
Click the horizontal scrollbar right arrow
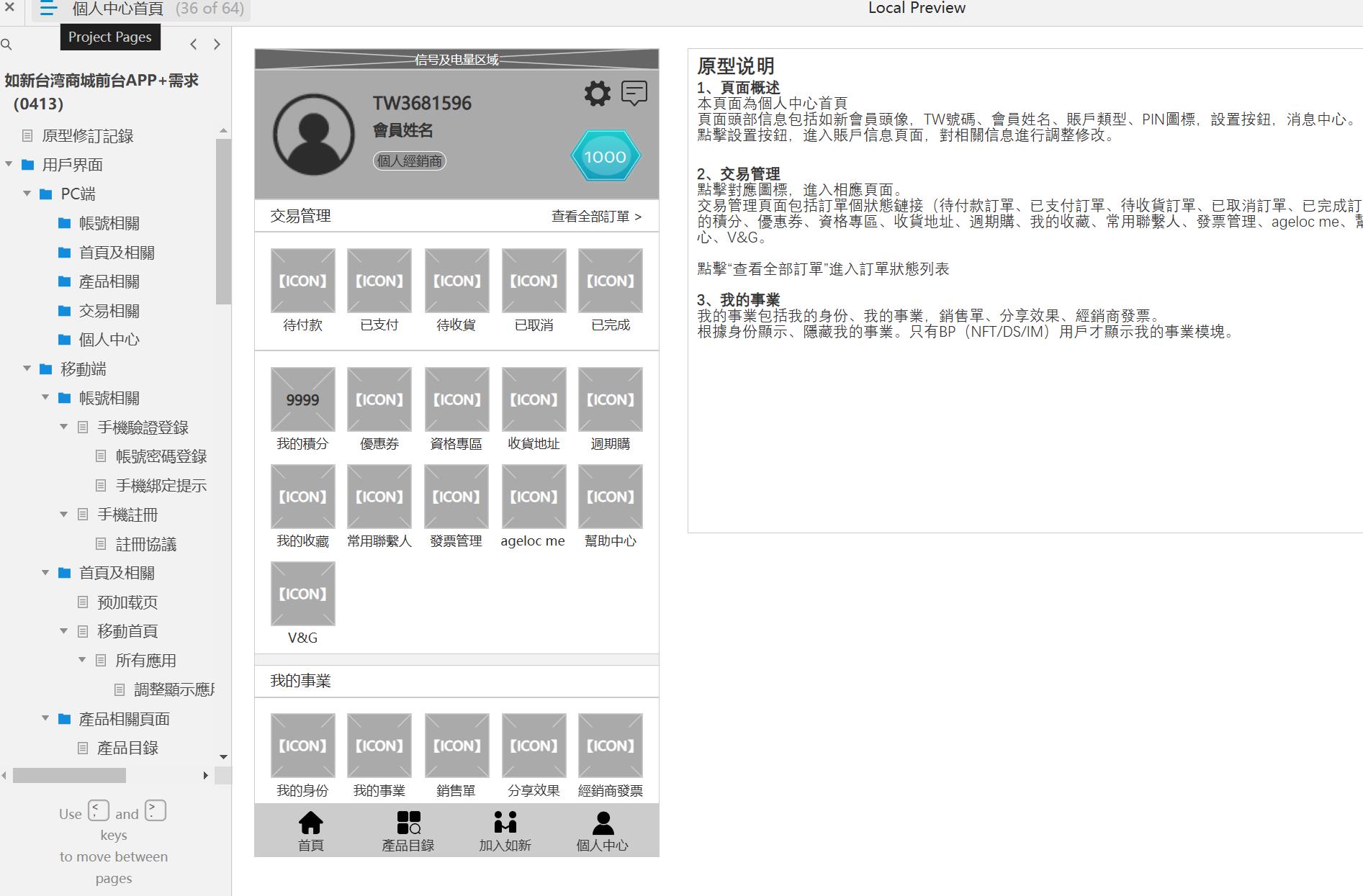206,775
